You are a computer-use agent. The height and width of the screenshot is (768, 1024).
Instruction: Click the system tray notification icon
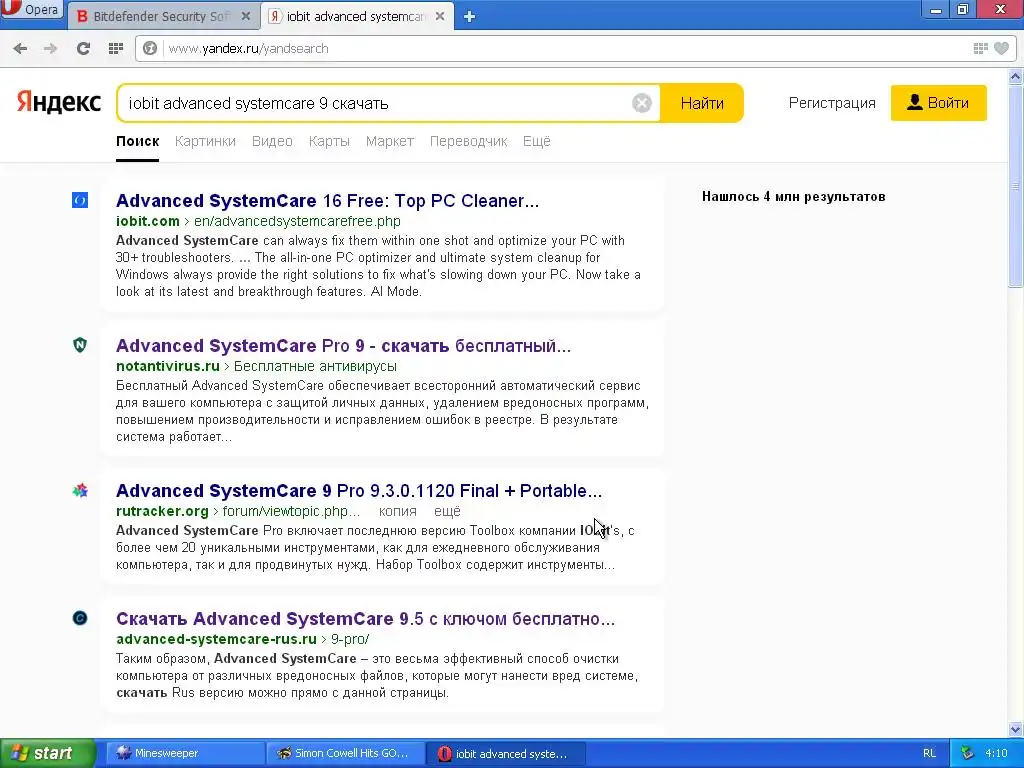coord(967,753)
